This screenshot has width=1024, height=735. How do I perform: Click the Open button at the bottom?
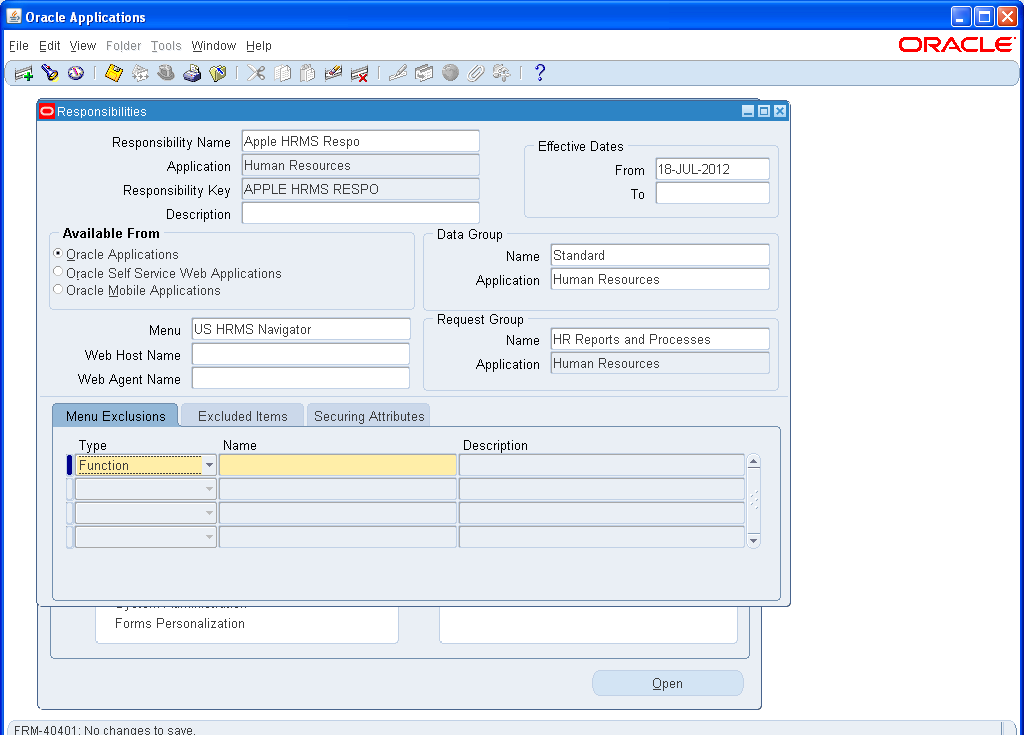click(x=667, y=682)
